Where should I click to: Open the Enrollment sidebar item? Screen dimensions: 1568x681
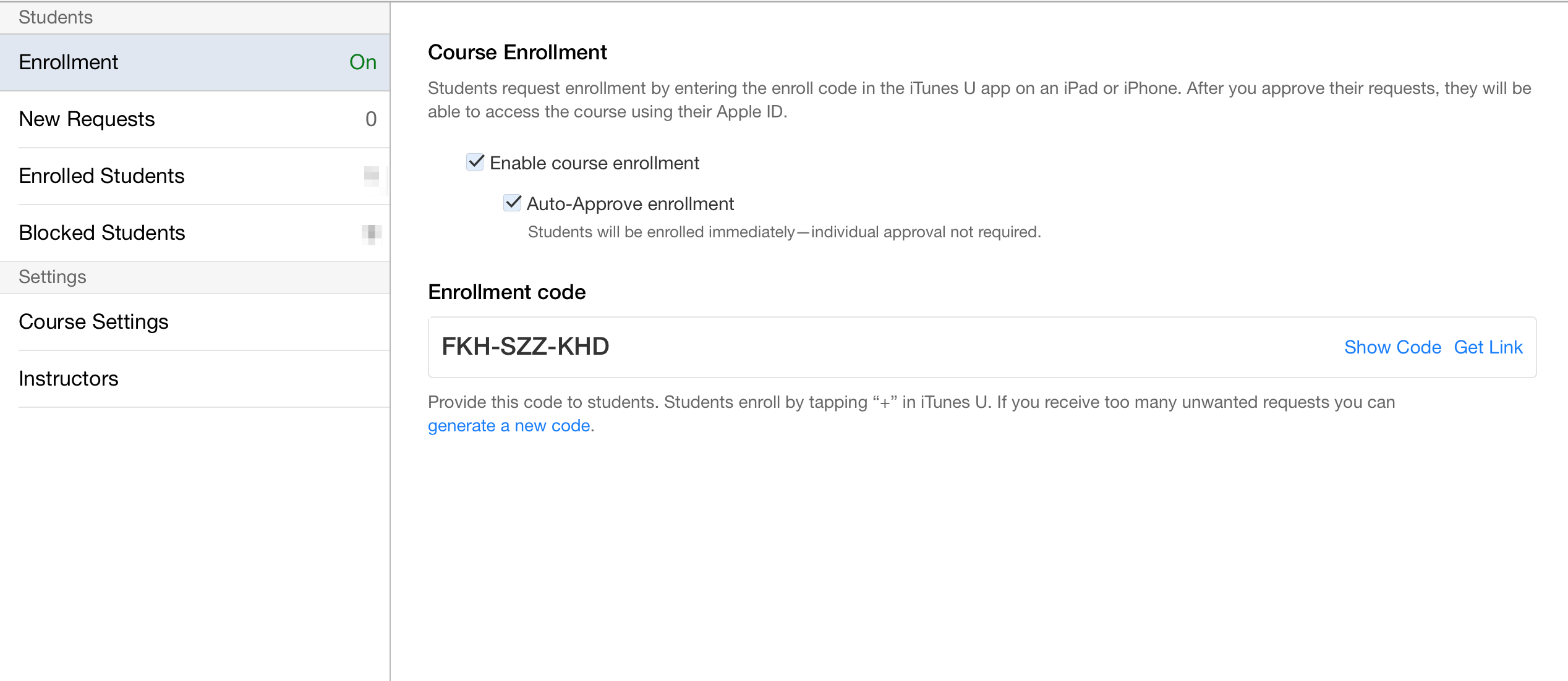pos(68,62)
